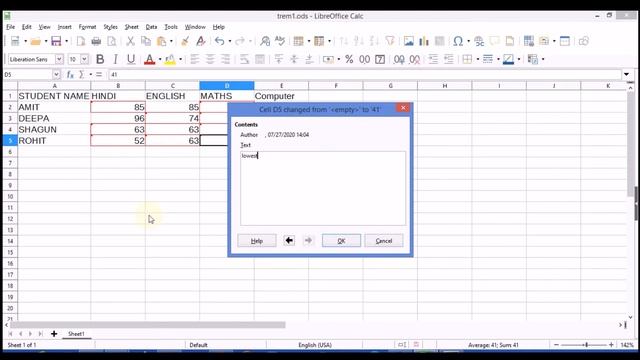This screenshot has height=360, width=640.
Task: Click the Print icon
Action: (96, 41)
